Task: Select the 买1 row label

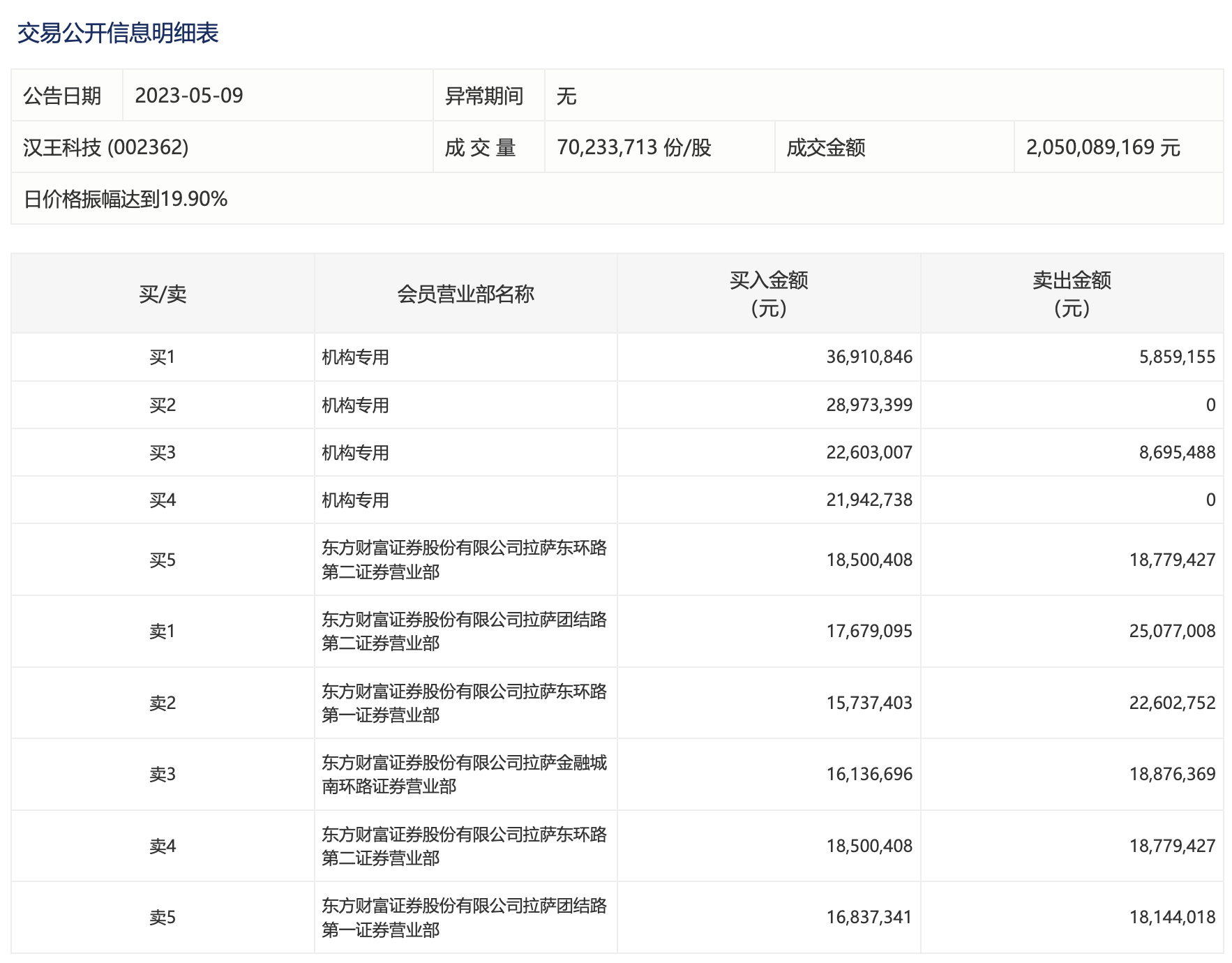Action: click(x=163, y=357)
